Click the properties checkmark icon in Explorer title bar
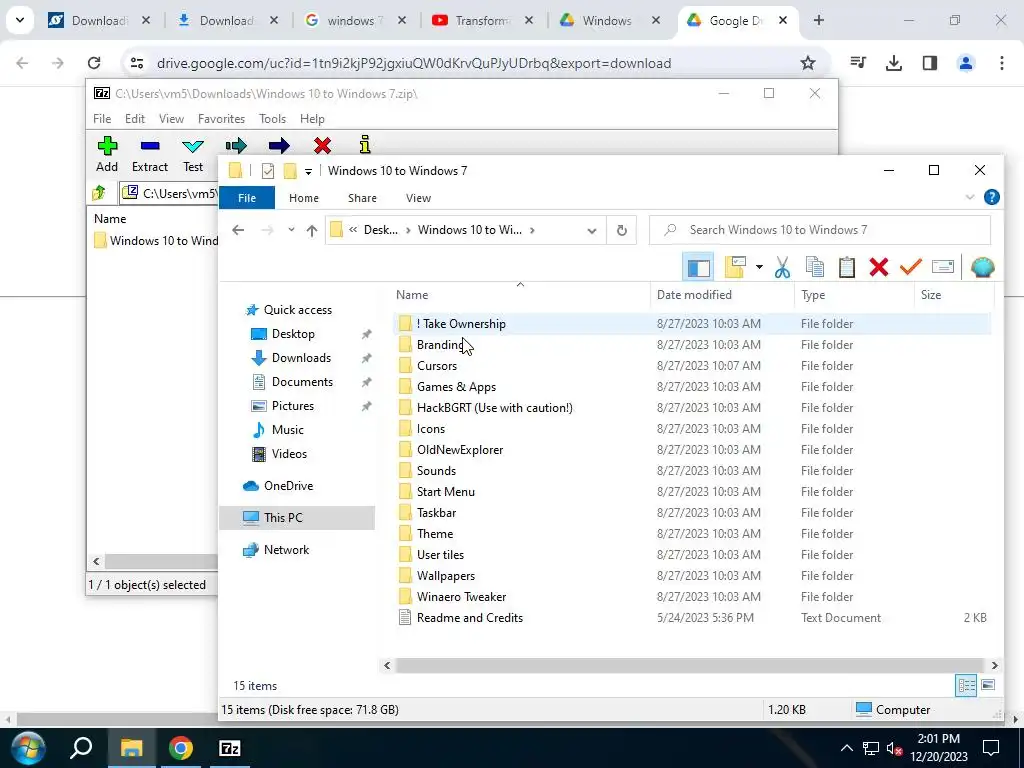The width and height of the screenshot is (1024, 768). pos(268,171)
